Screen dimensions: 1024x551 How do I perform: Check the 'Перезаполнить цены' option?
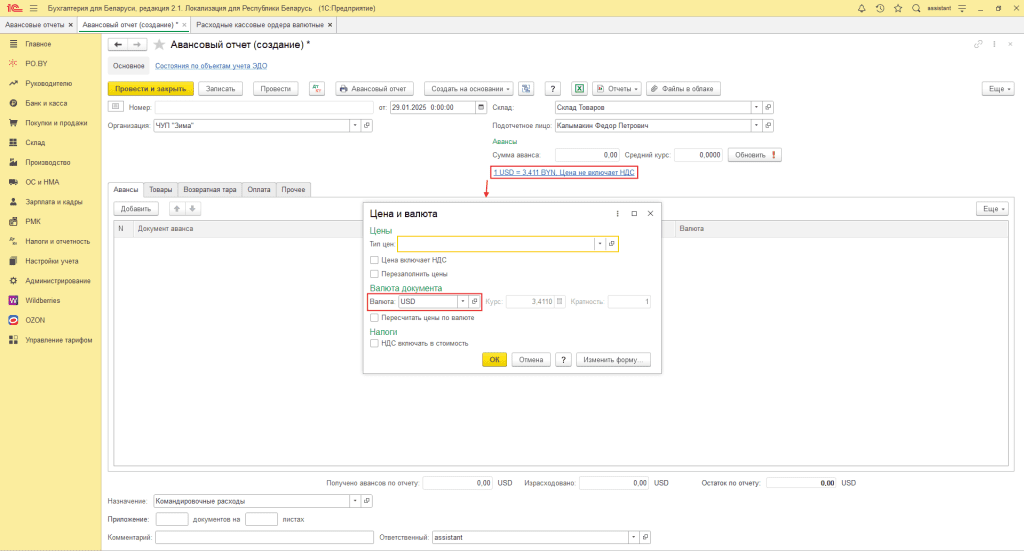(374, 273)
